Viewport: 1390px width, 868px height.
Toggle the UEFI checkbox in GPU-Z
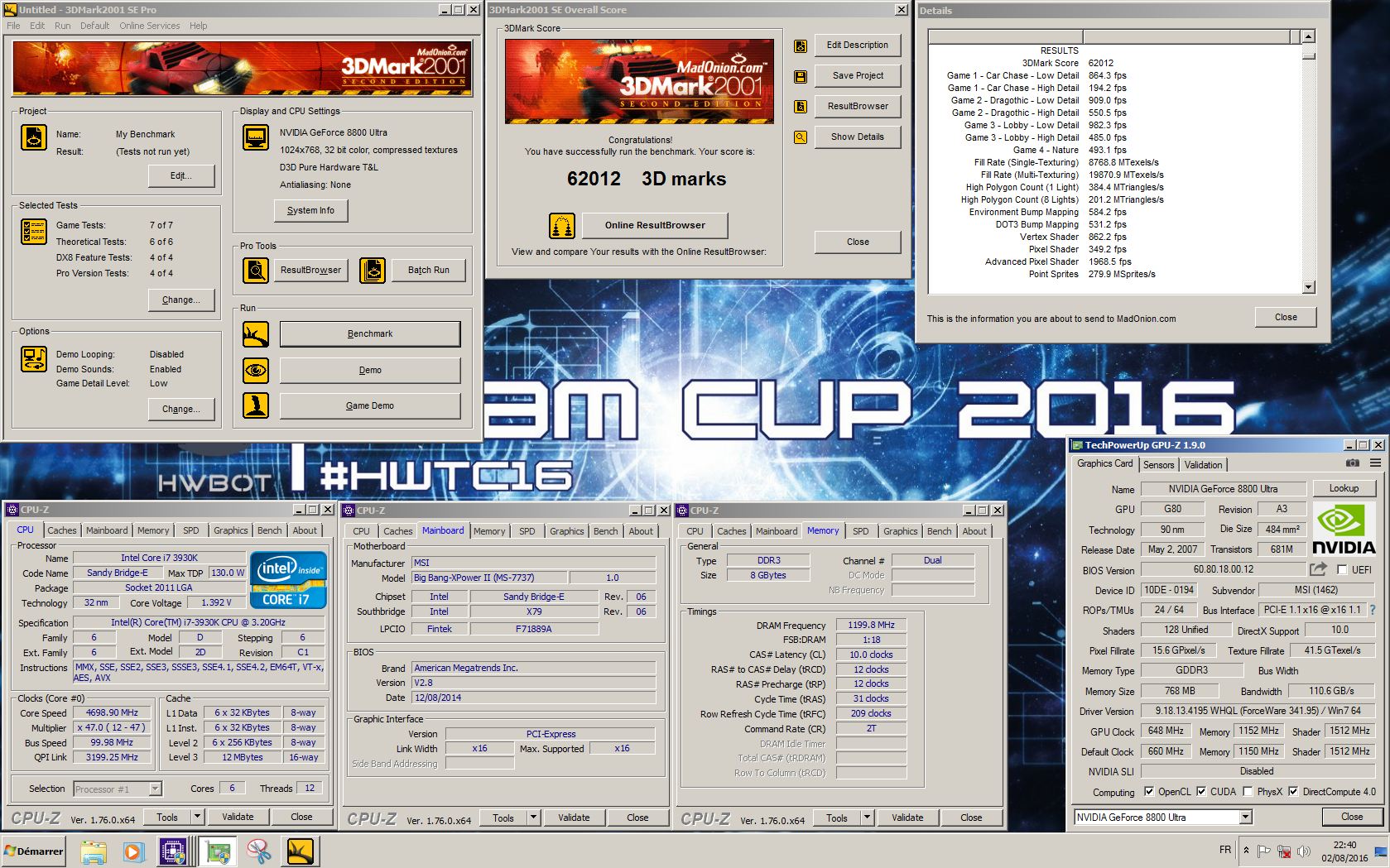pos(1342,569)
